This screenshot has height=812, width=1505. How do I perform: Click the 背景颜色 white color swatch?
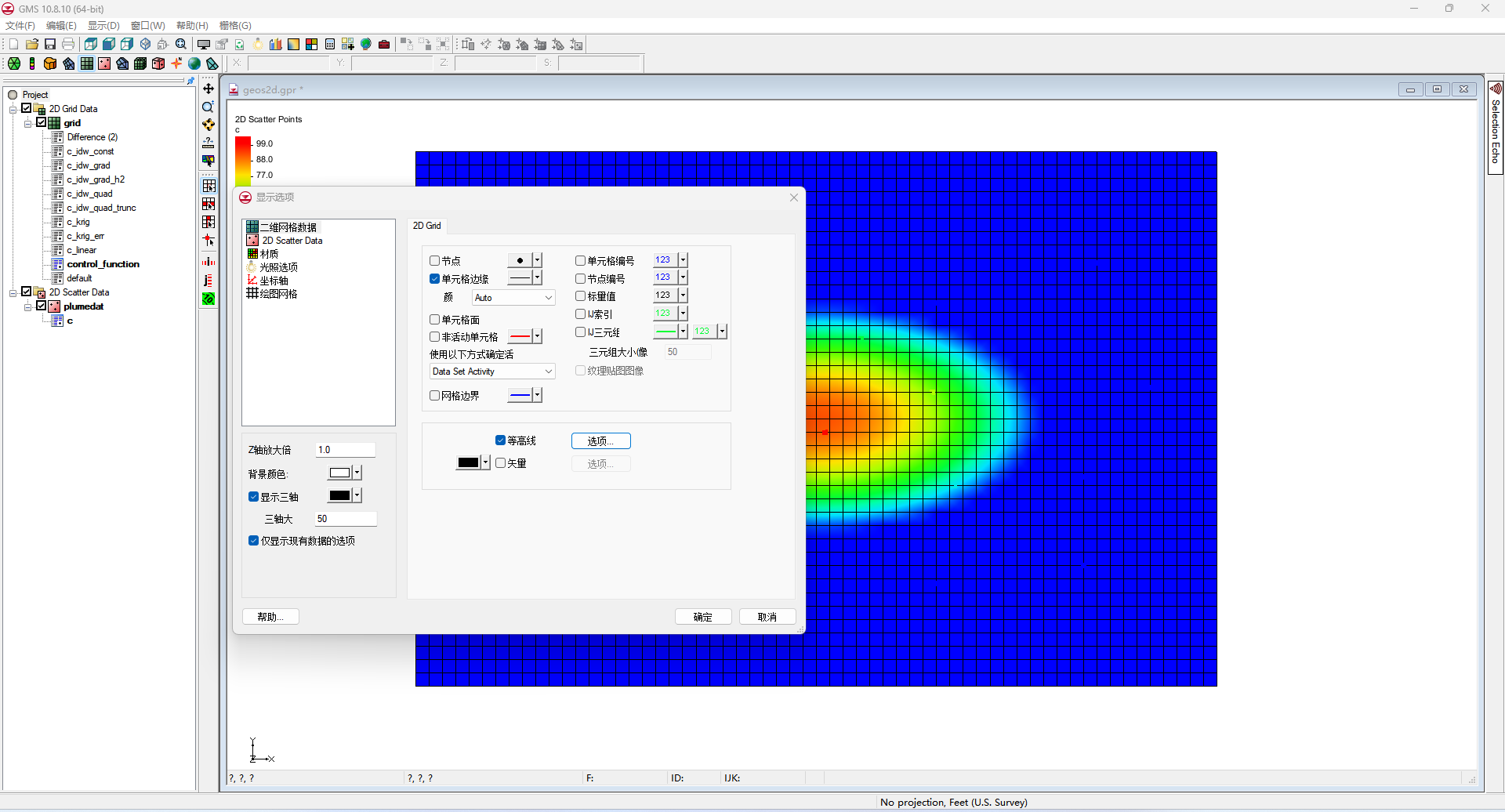click(339, 473)
